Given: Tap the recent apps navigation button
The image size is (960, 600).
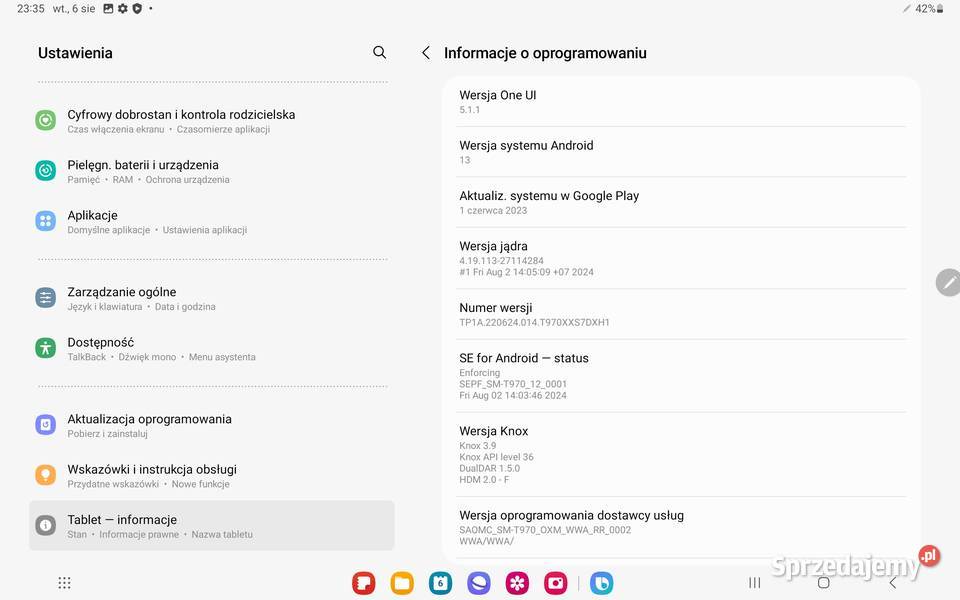Looking at the screenshot, I should (x=755, y=582).
